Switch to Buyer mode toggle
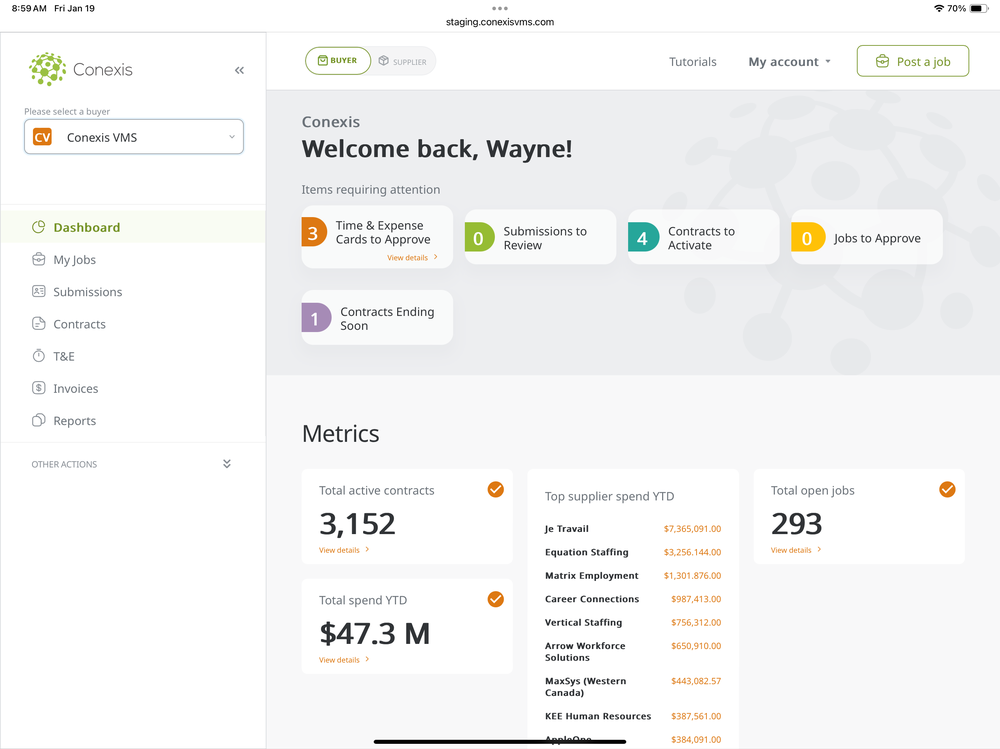The height and width of the screenshot is (749, 1000). (337, 61)
